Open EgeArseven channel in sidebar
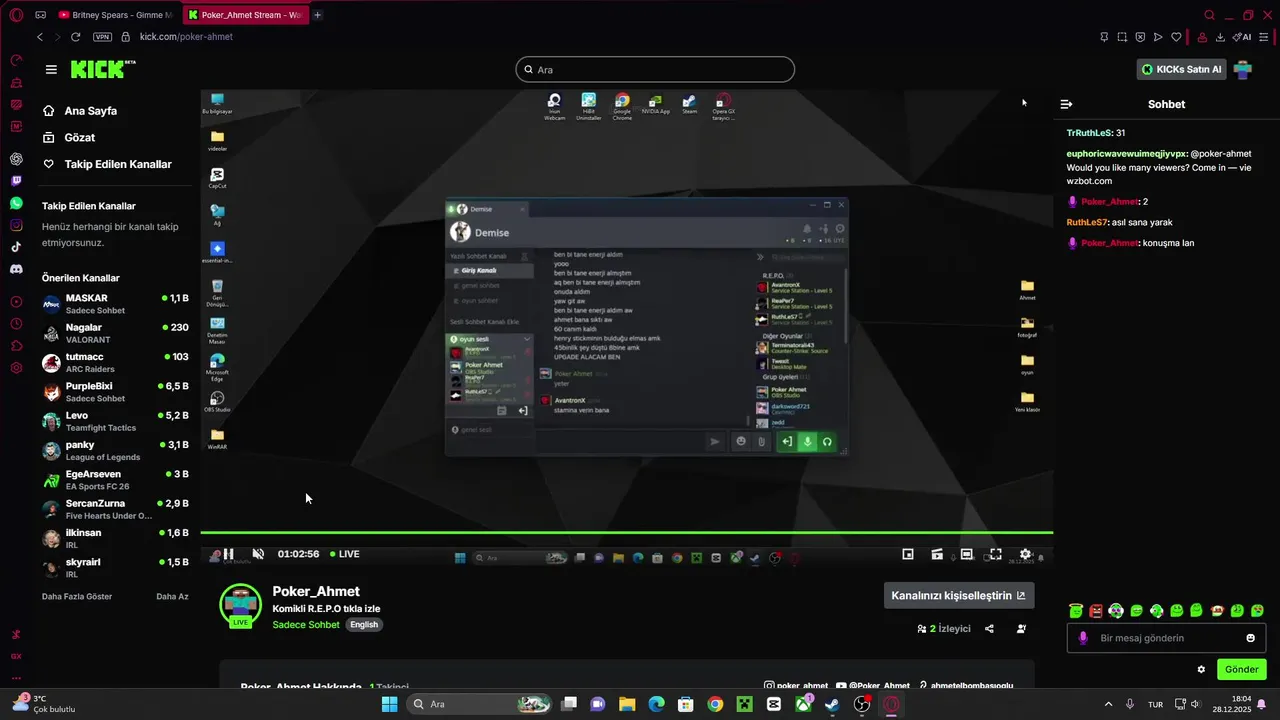 [x=115, y=480]
